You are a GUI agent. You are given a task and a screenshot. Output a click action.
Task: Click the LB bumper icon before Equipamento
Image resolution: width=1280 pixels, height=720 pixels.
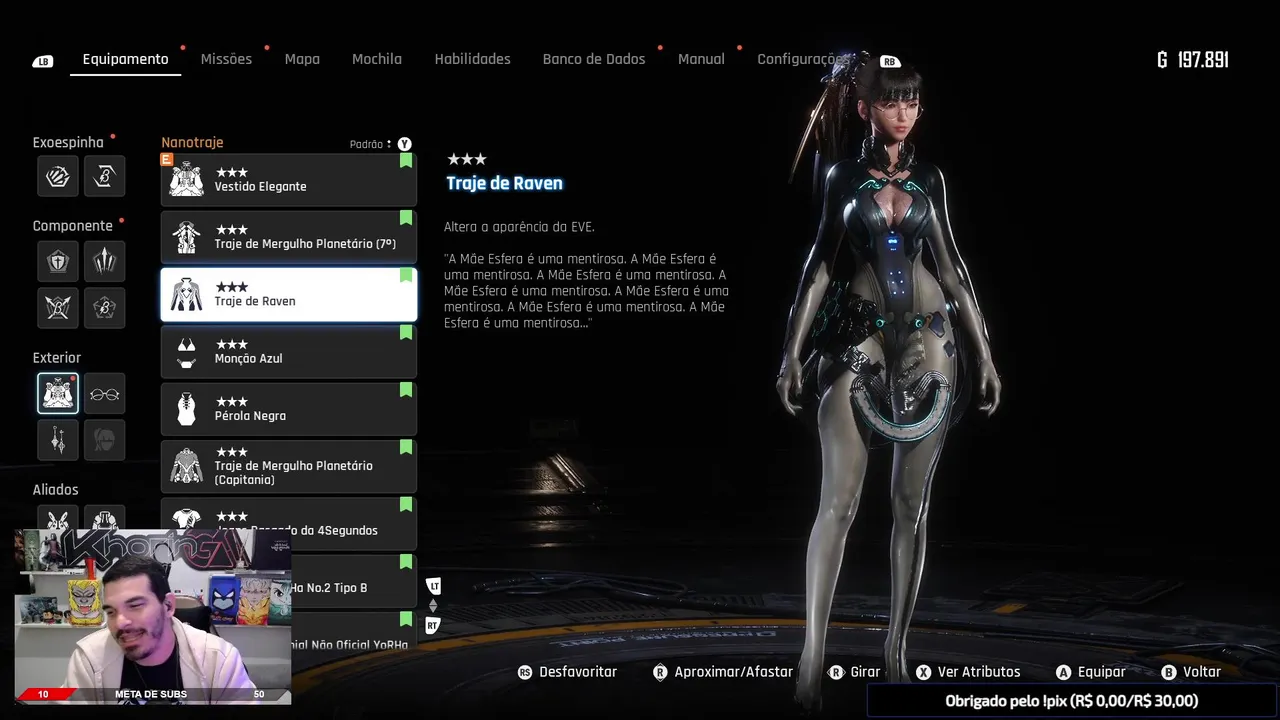pyautogui.click(x=42, y=61)
